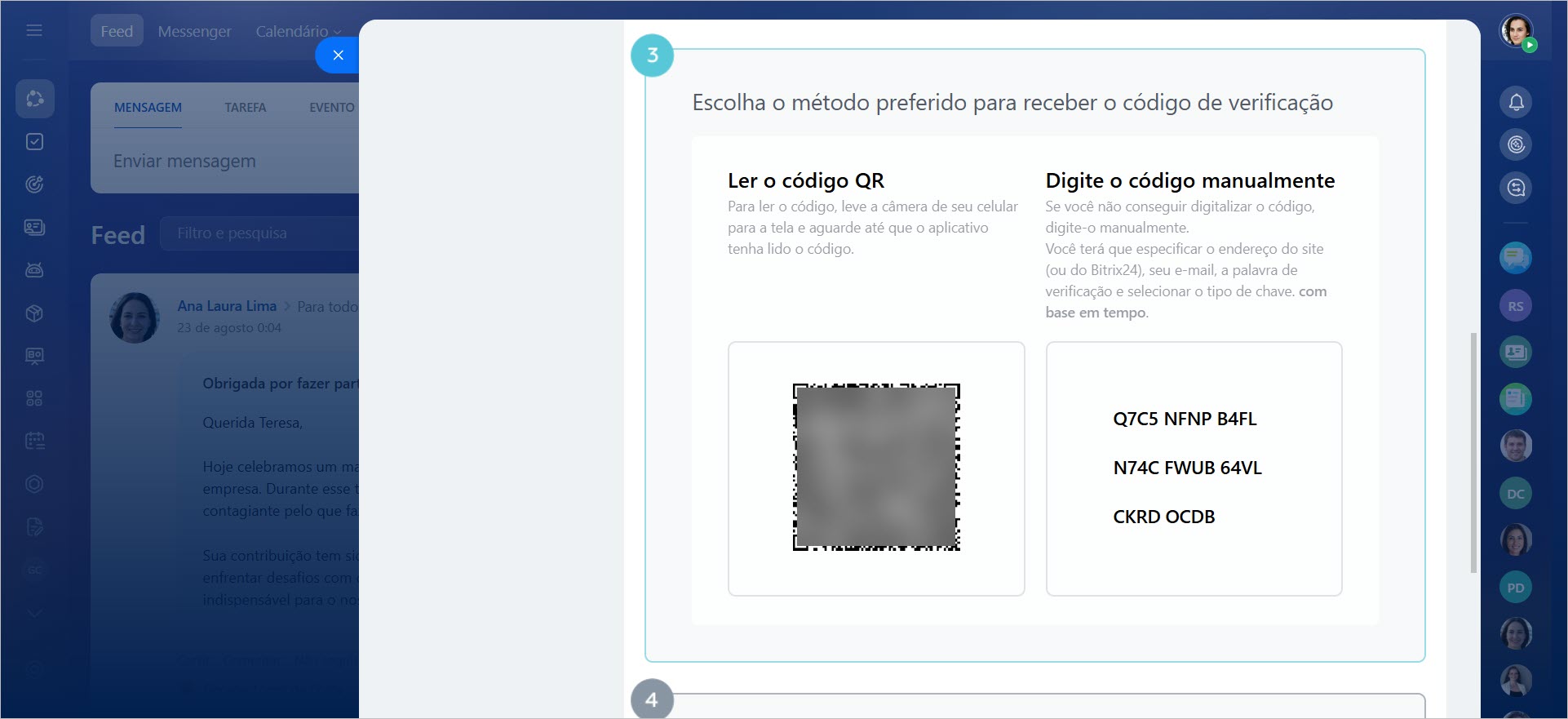The width and height of the screenshot is (1568, 719).
Task: Click manual code line N74C FWUB 64VL
Action: pyautogui.click(x=1187, y=468)
